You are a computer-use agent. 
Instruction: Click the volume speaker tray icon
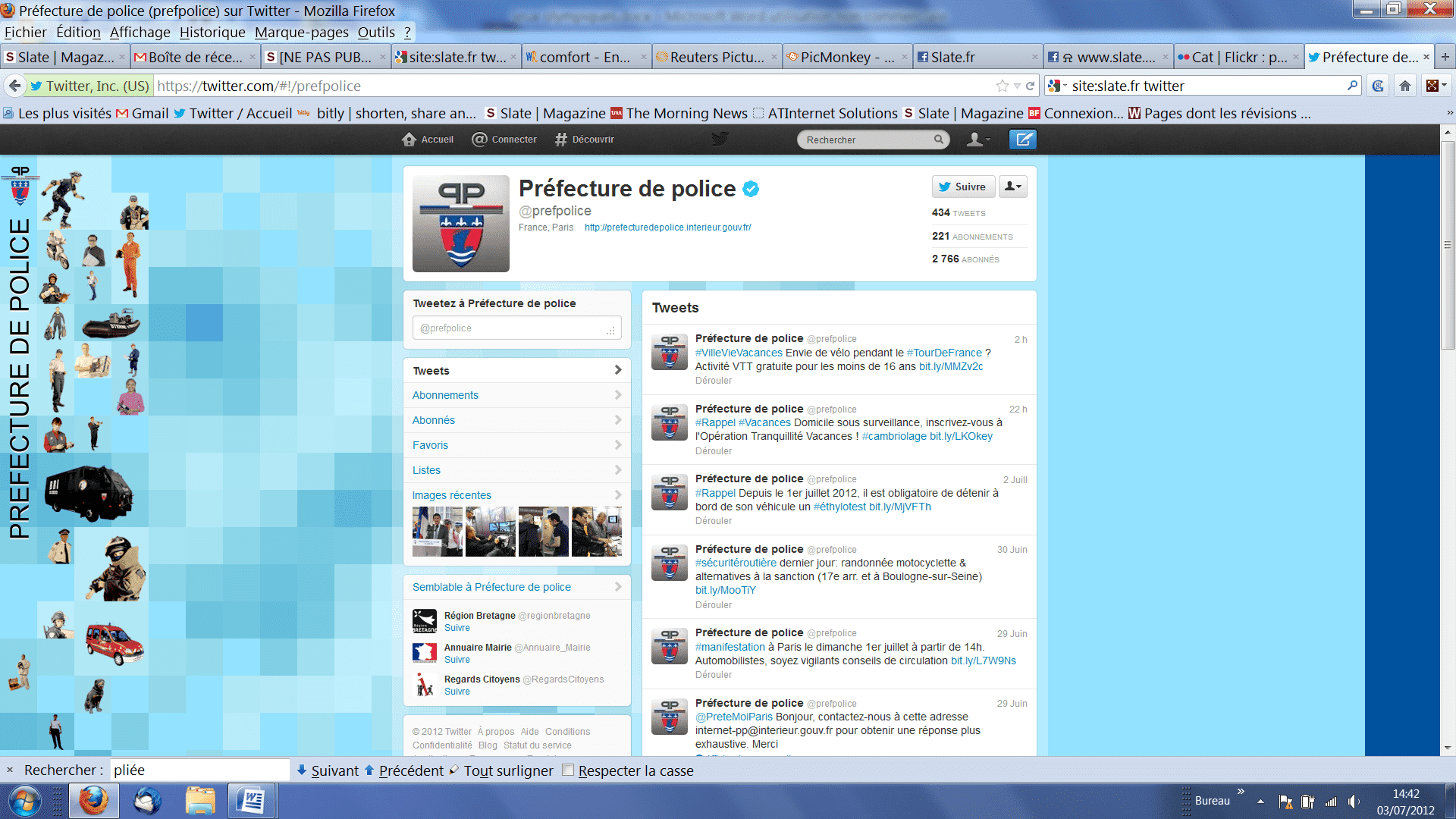[x=1354, y=802]
